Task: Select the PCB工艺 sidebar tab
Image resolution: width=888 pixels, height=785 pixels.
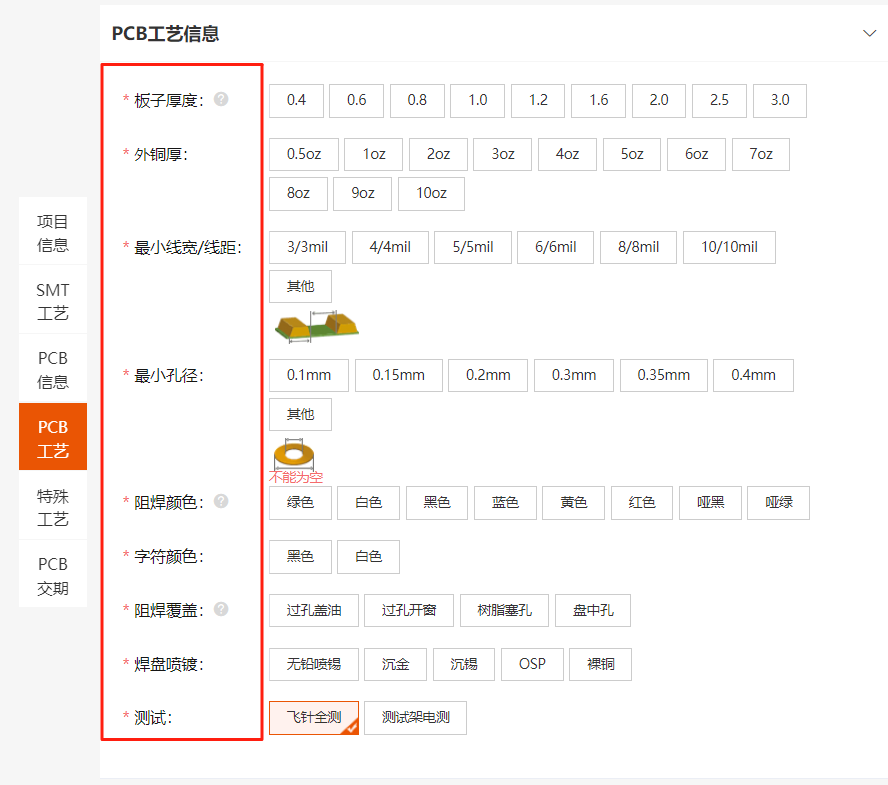Action: click(53, 438)
